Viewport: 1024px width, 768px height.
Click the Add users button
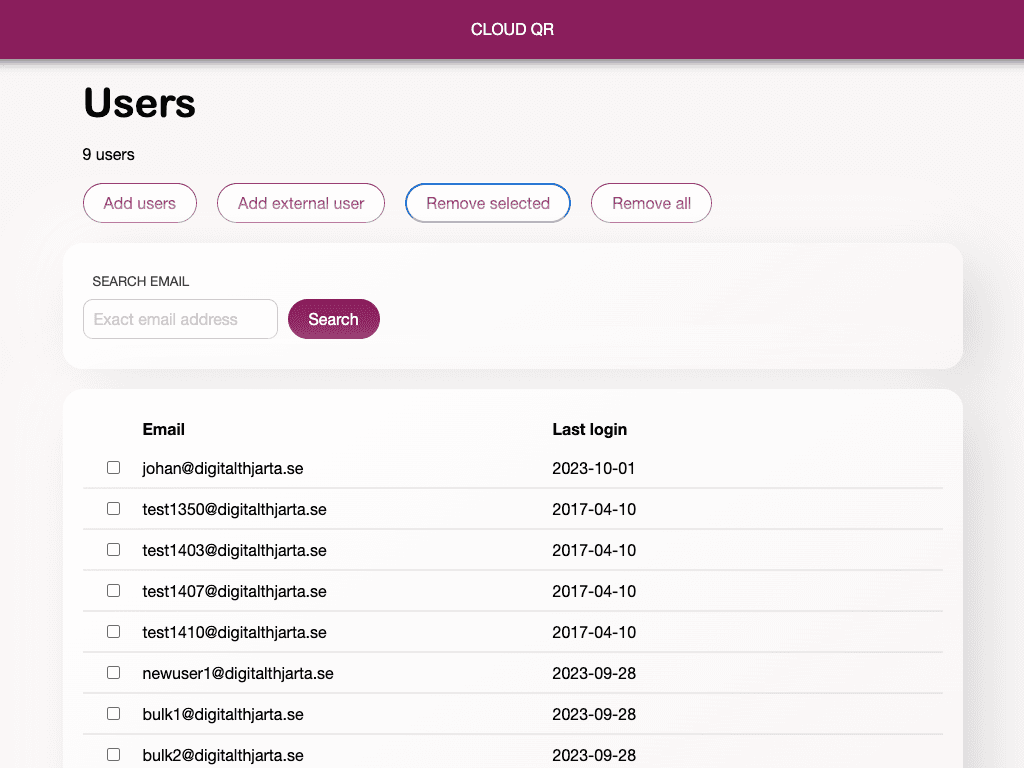point(139,203)
